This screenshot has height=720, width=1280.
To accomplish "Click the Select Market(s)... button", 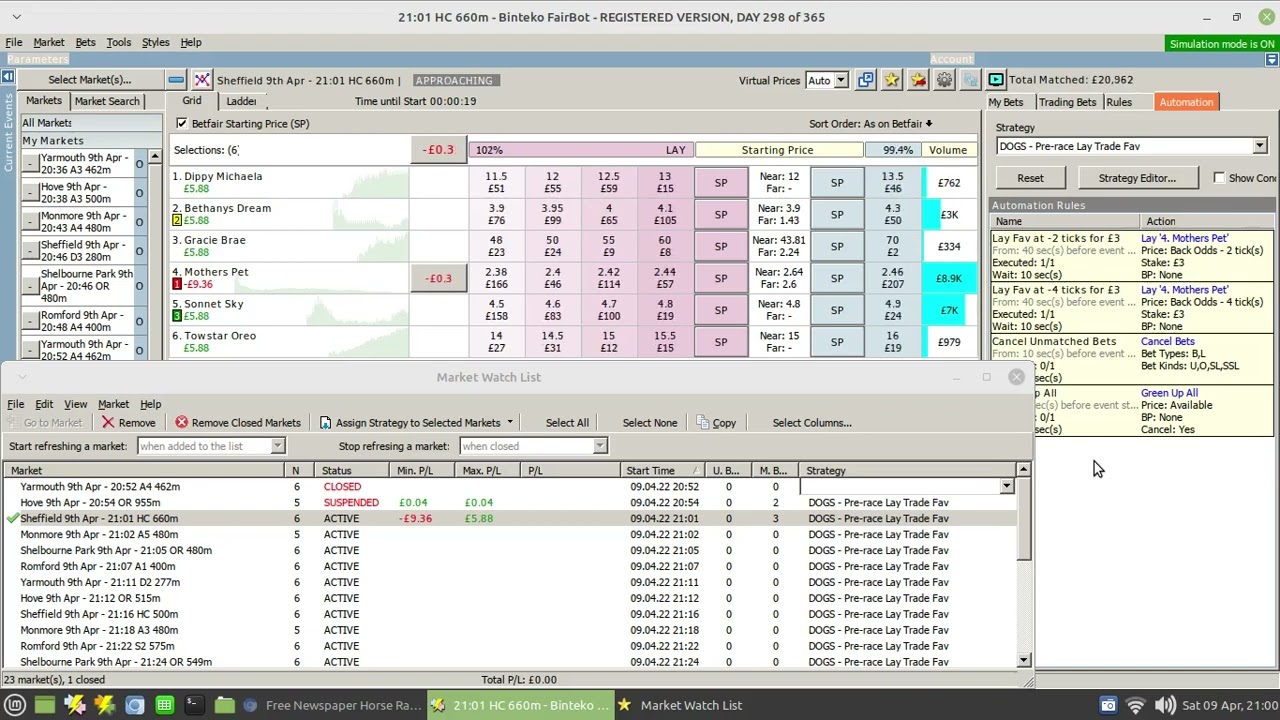I will coord(89,80).
